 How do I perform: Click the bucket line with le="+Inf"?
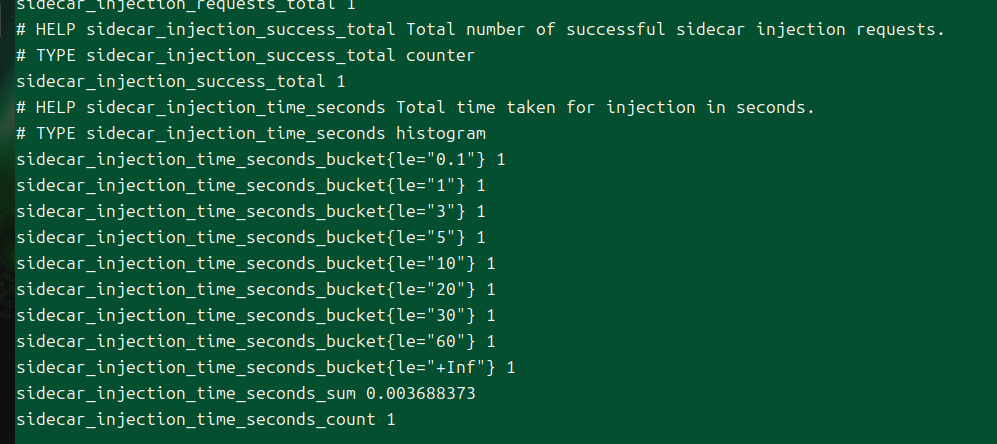tap(266, 368)
